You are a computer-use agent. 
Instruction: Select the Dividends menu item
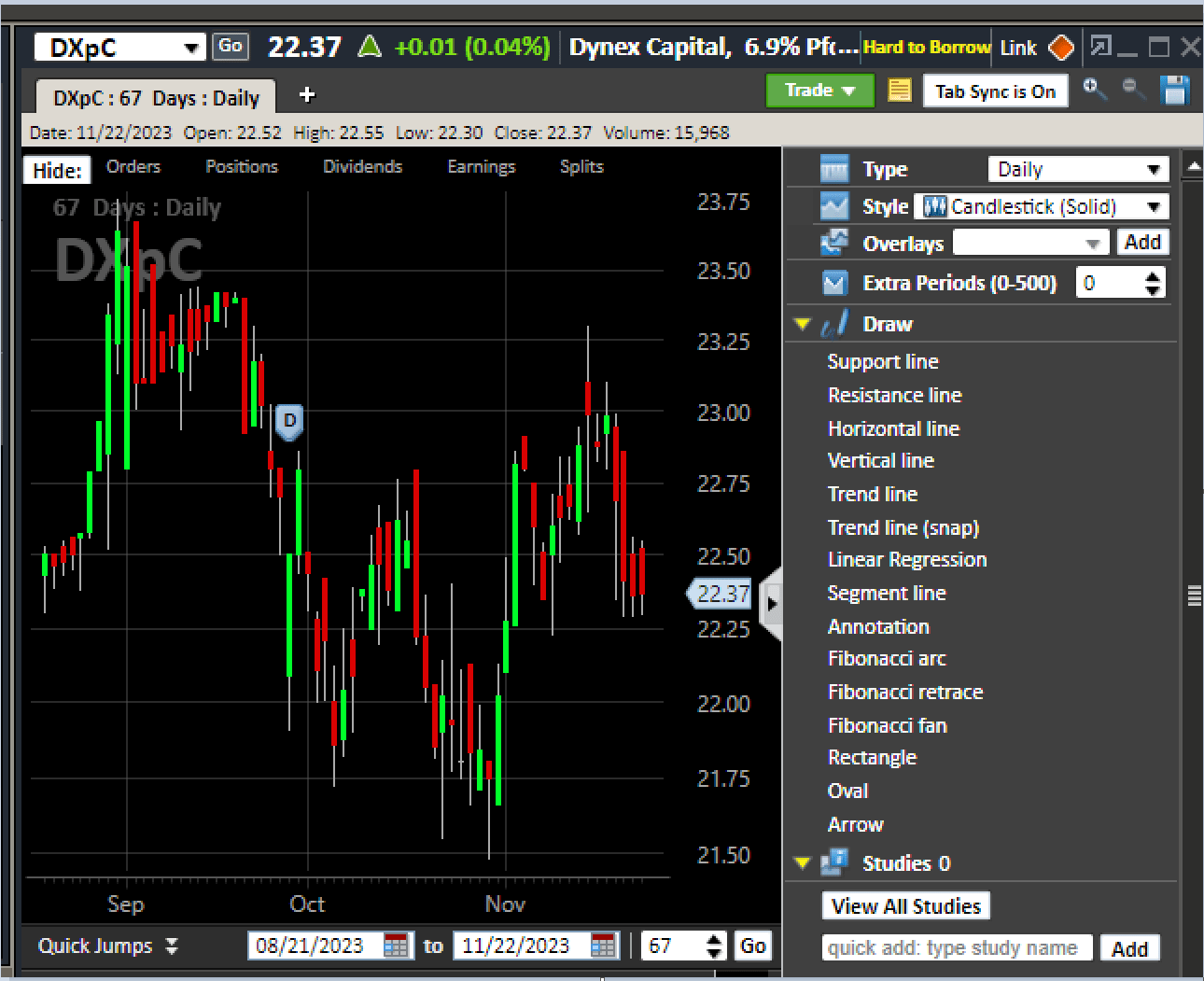[362, 167]
